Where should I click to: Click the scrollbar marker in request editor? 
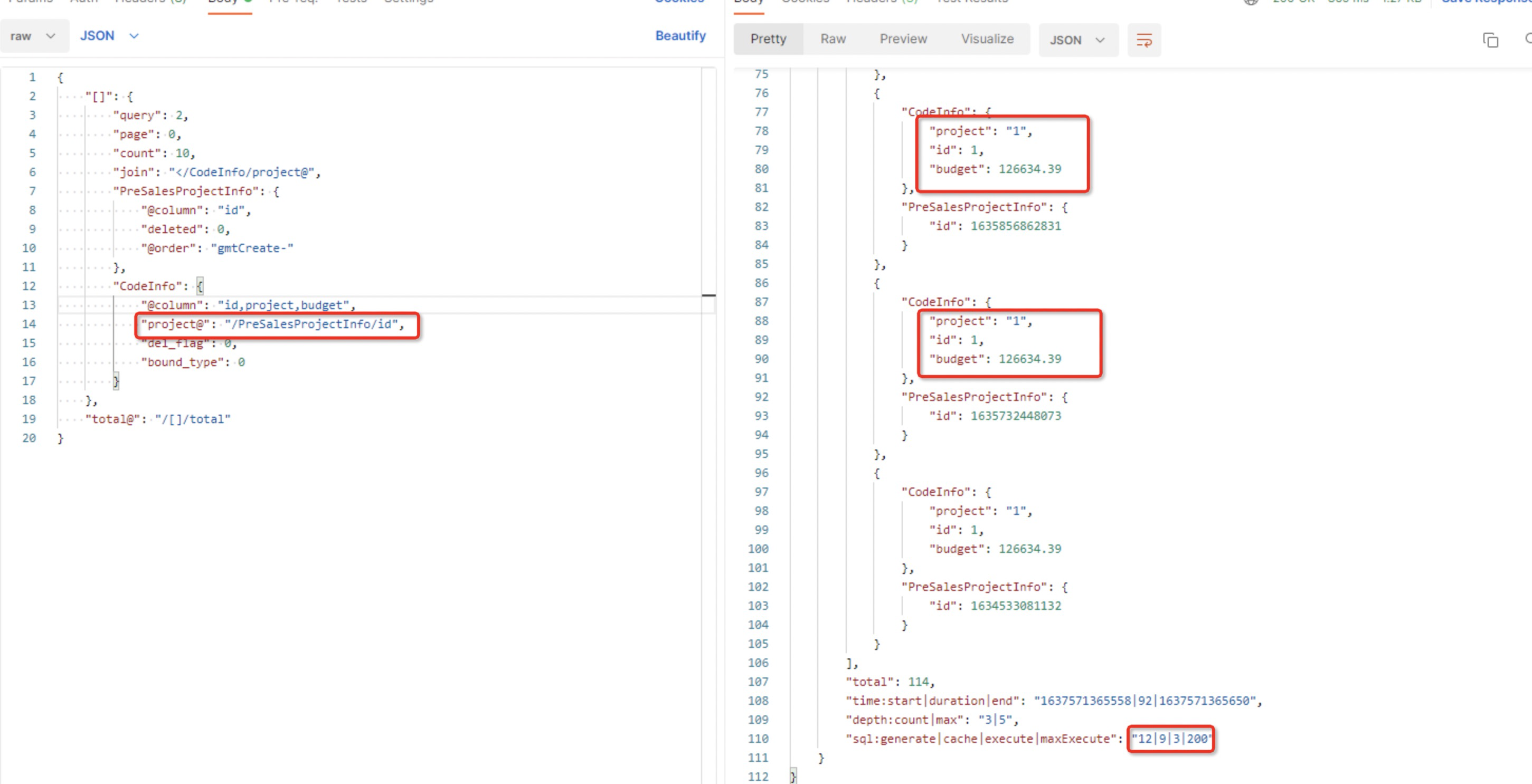(x=708, y=295)
